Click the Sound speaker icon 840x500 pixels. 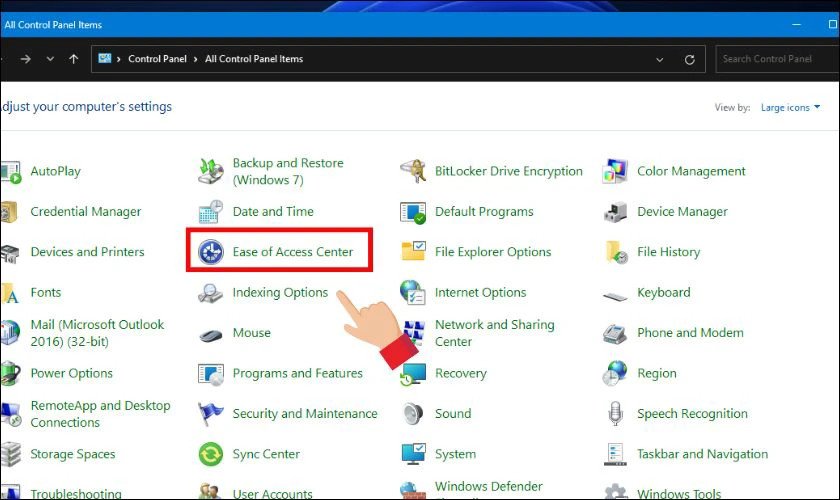413,414
